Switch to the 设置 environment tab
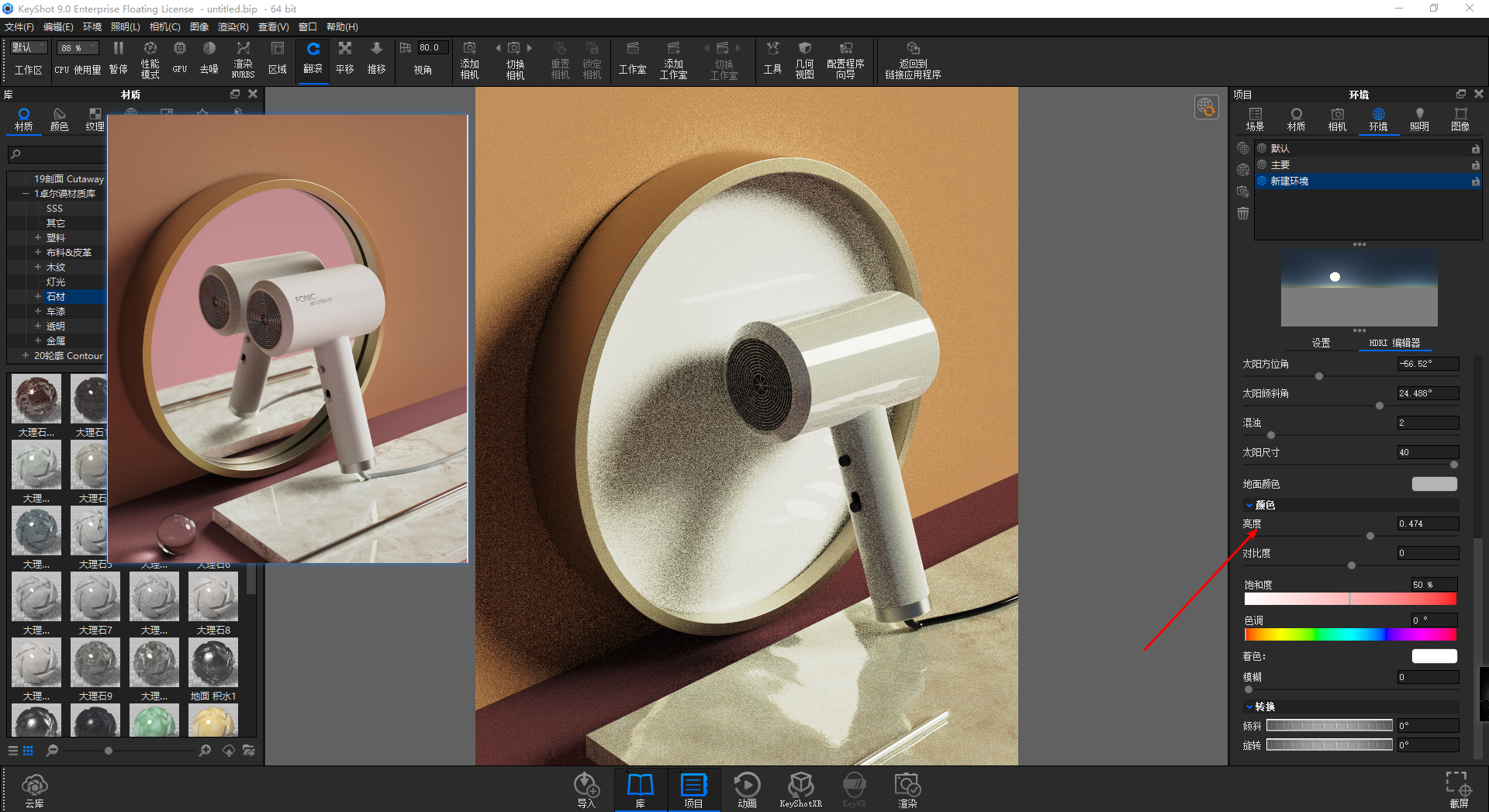This screenshot has width=1489, height=812. pyautogui.click(x=1321, y=343)
